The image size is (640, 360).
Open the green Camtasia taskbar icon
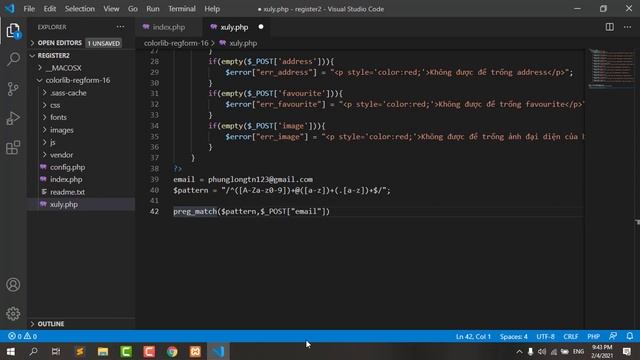[x=126, y=351]
